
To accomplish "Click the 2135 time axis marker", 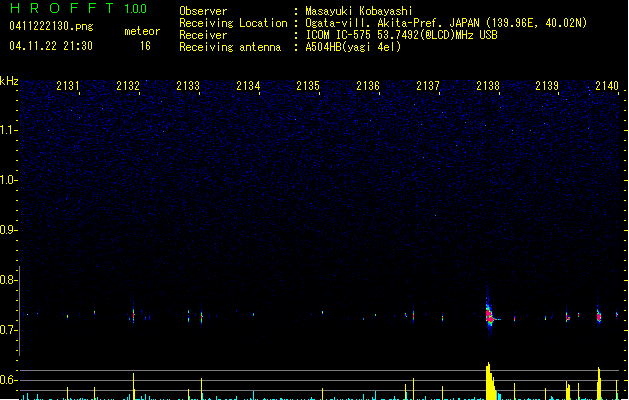I will pos(308,86).
